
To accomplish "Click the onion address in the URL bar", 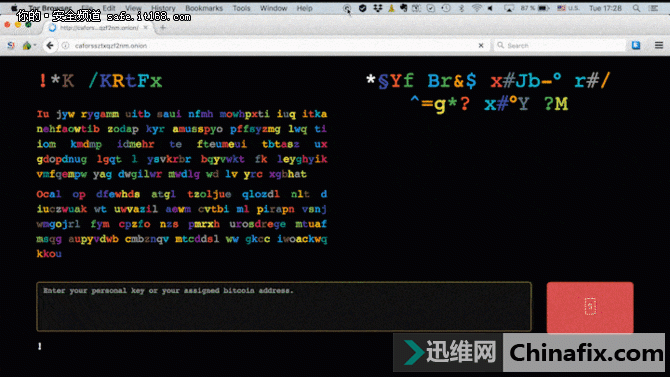I will (x=111, y=45).
